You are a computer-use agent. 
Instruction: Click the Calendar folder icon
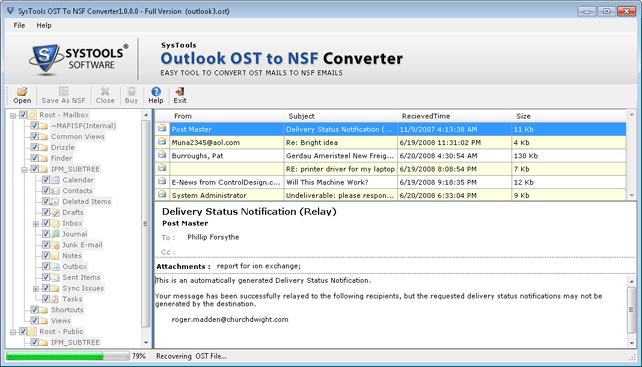coord(55,180)
